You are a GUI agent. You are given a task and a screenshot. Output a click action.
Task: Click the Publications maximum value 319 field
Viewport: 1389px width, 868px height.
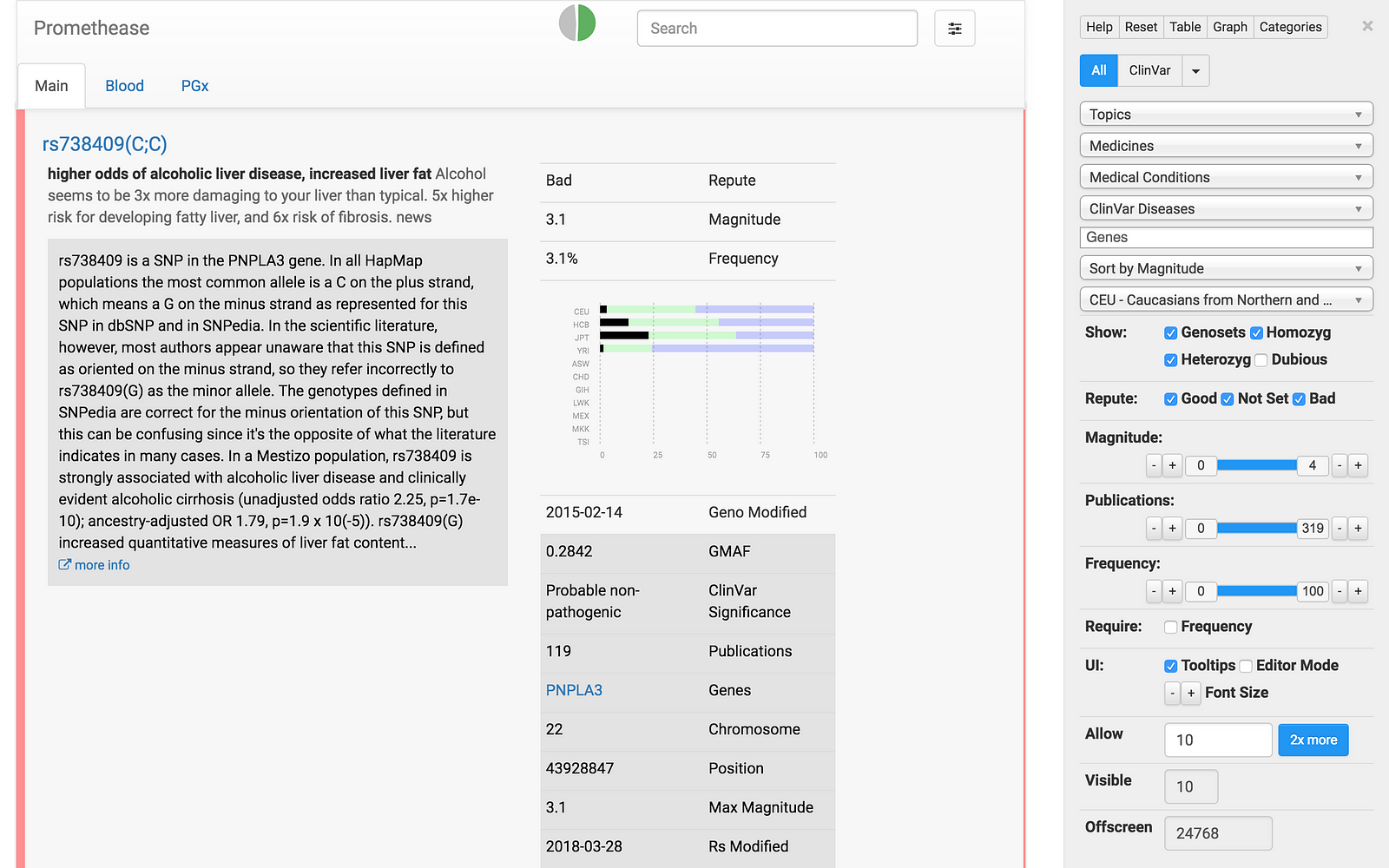pos(1313,528)
